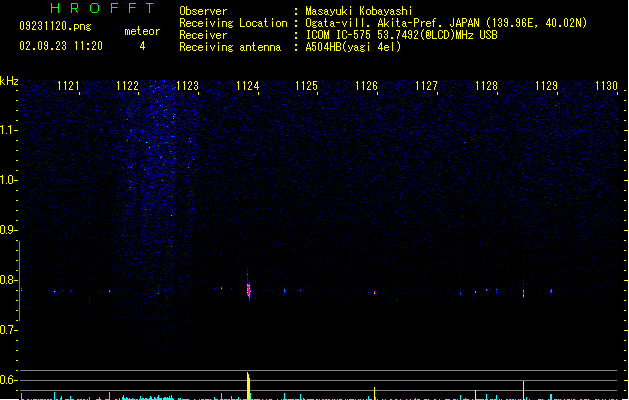Click the observer name Masayuki Kobayashi
The height and width of the screenshot is (400, 629).
click(x=359, y=11)
